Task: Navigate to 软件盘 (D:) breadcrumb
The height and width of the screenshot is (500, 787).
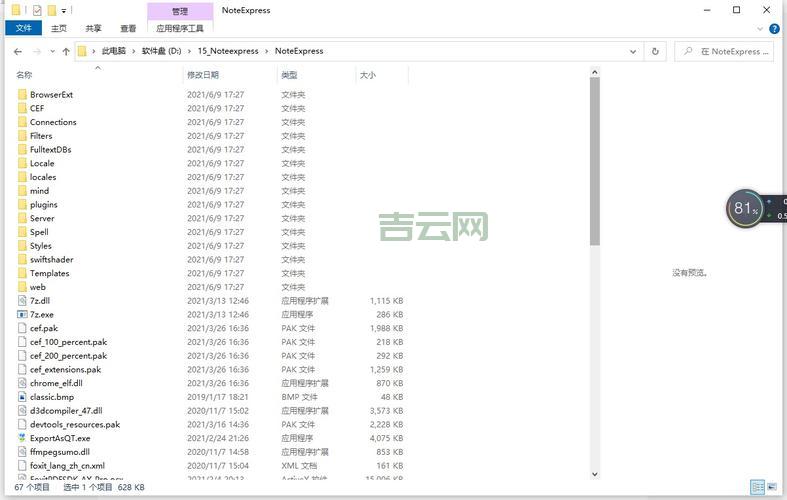Action: click(x=162, y=51)
